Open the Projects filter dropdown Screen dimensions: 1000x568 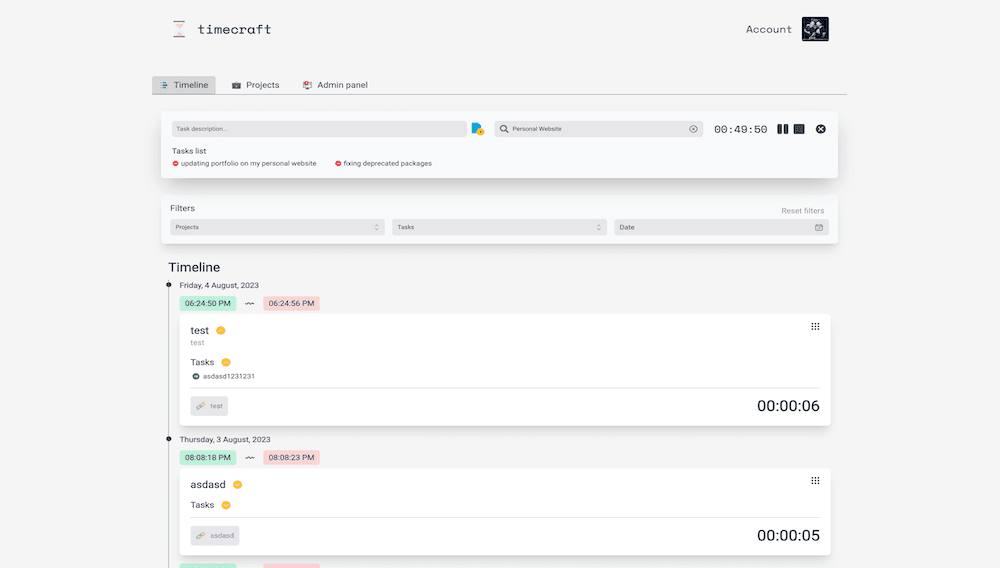[277, 227]
